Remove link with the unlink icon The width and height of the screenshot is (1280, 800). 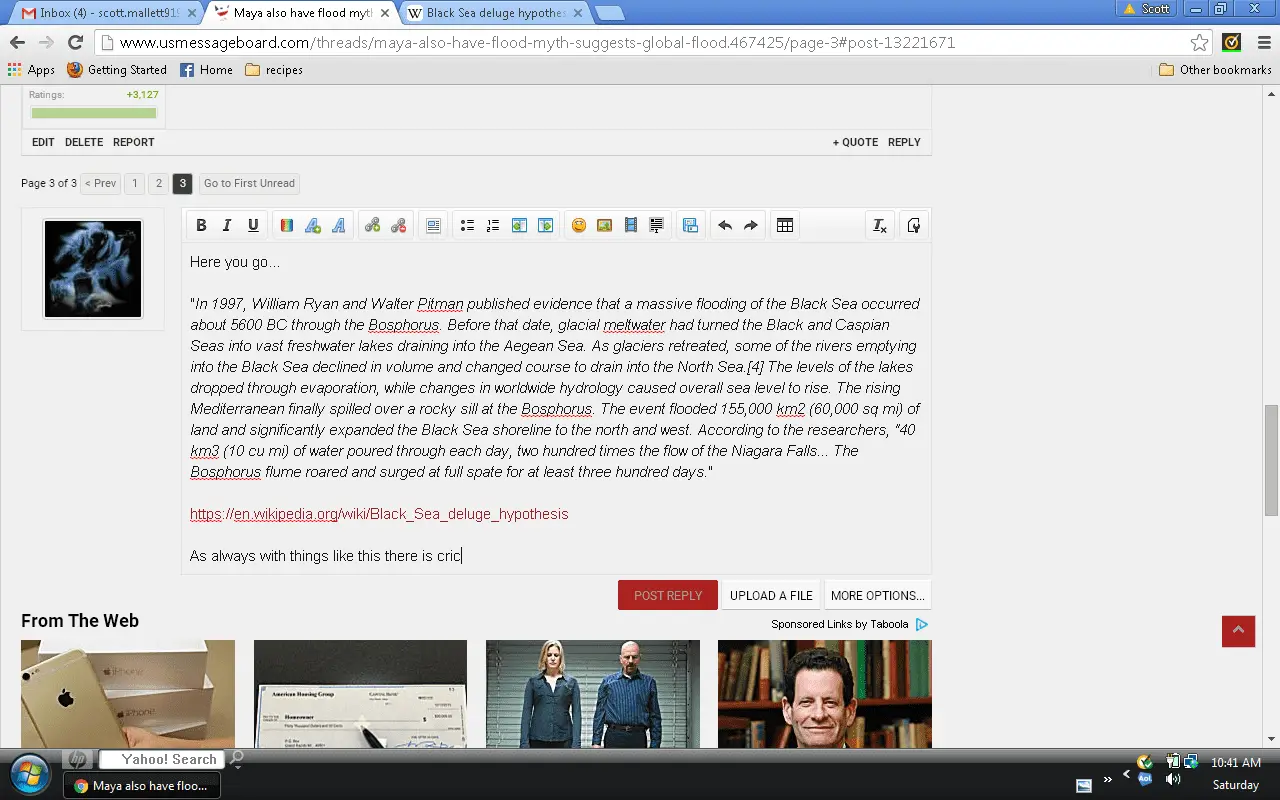[x=399, y=226]
